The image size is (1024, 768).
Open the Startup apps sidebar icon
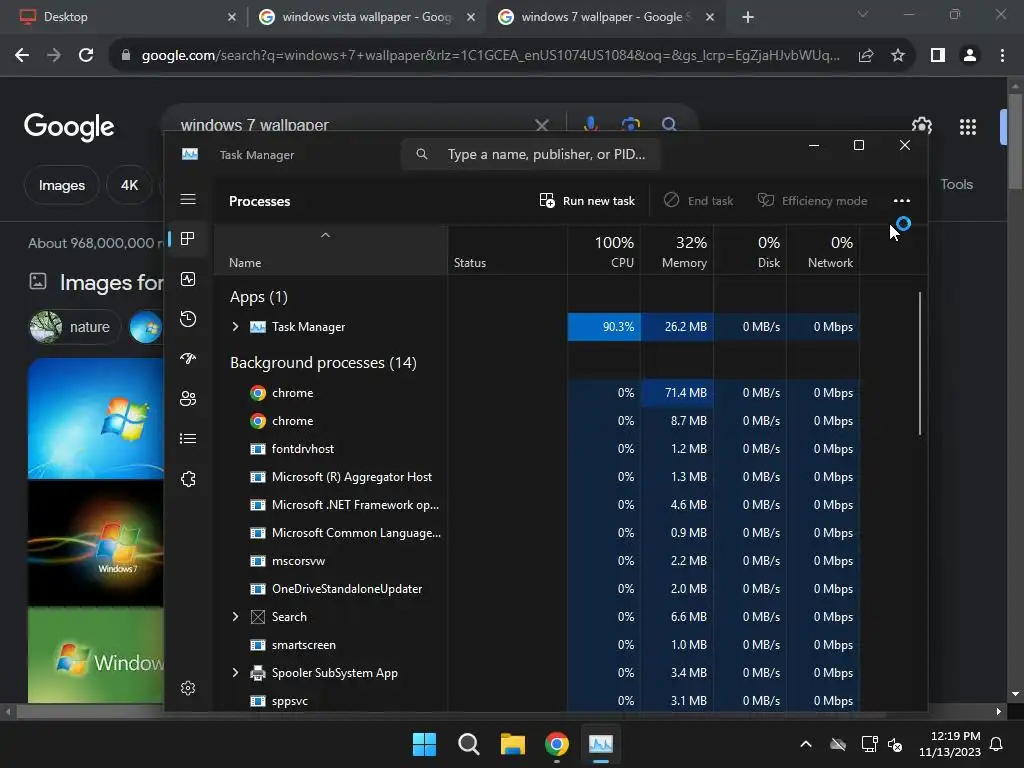tap(188, 359)
